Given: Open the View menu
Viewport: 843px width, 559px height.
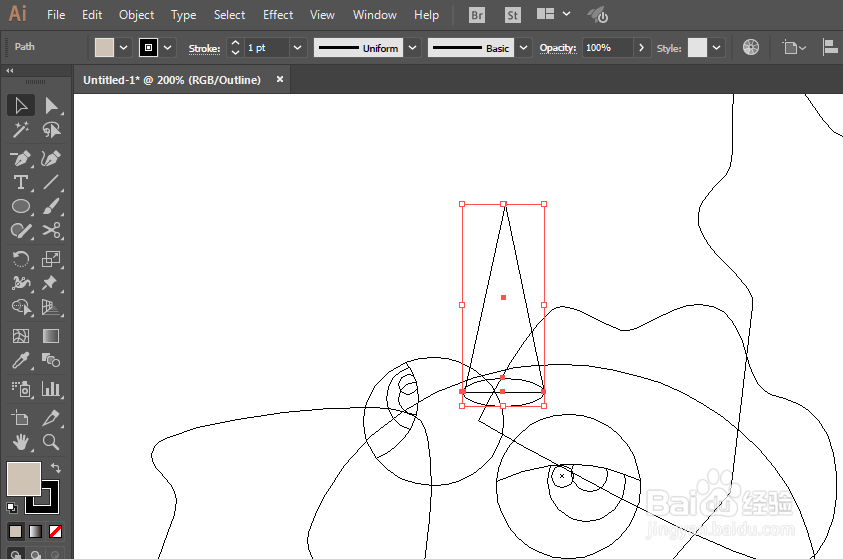Looking at the screenshot, I should (322, 15).
